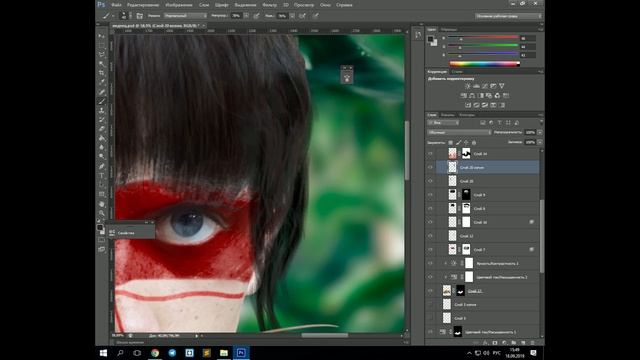The image size is (640, 360).
Task: Open layer blend mode dropdown
Action: click(459, 132)
